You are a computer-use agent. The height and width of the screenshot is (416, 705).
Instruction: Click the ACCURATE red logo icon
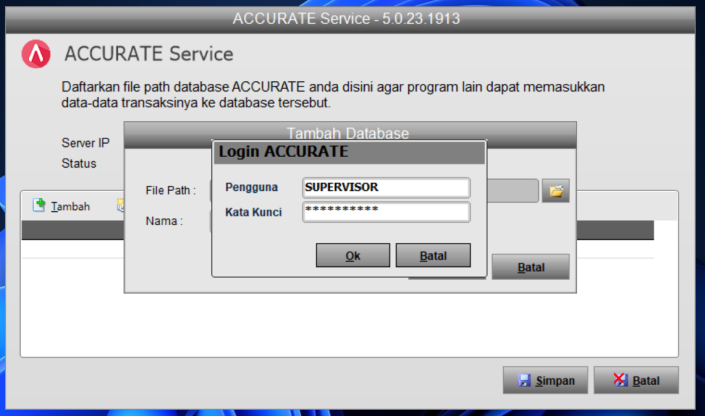(36, 54)
